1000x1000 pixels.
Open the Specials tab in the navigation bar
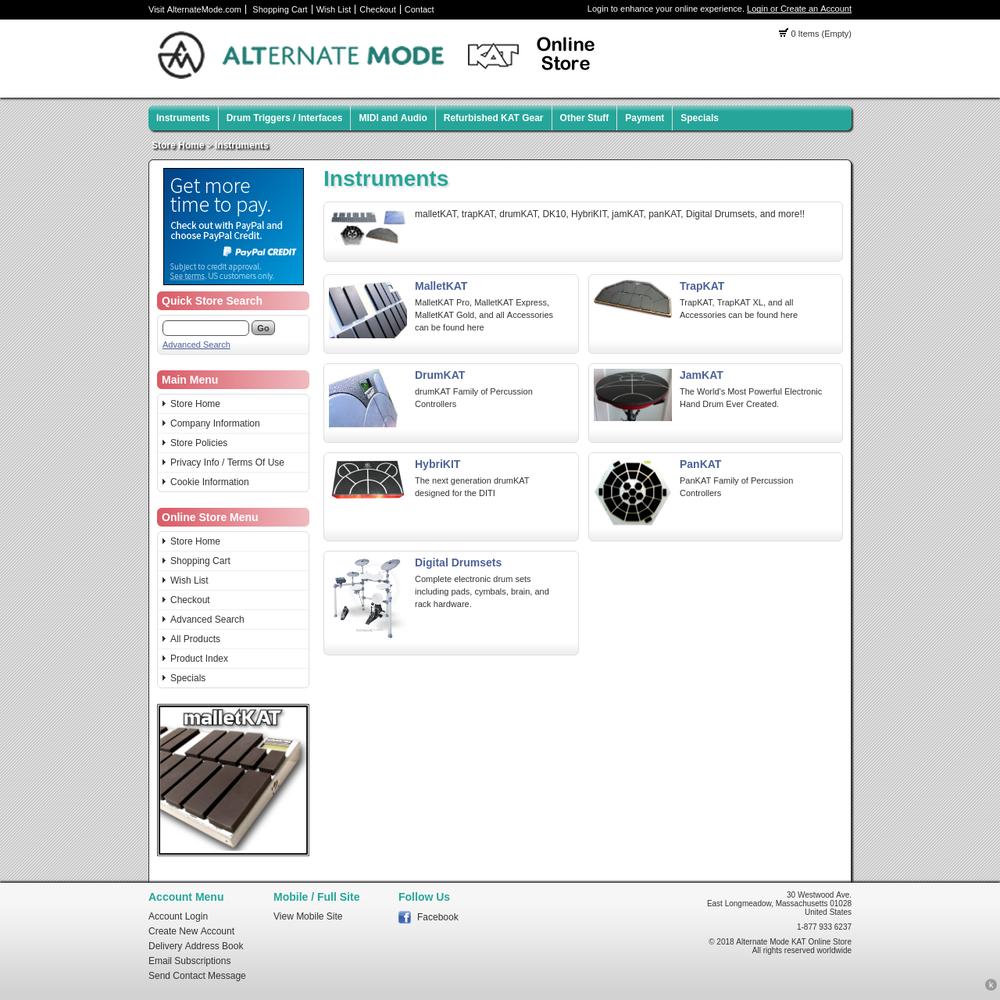[700, 118]
